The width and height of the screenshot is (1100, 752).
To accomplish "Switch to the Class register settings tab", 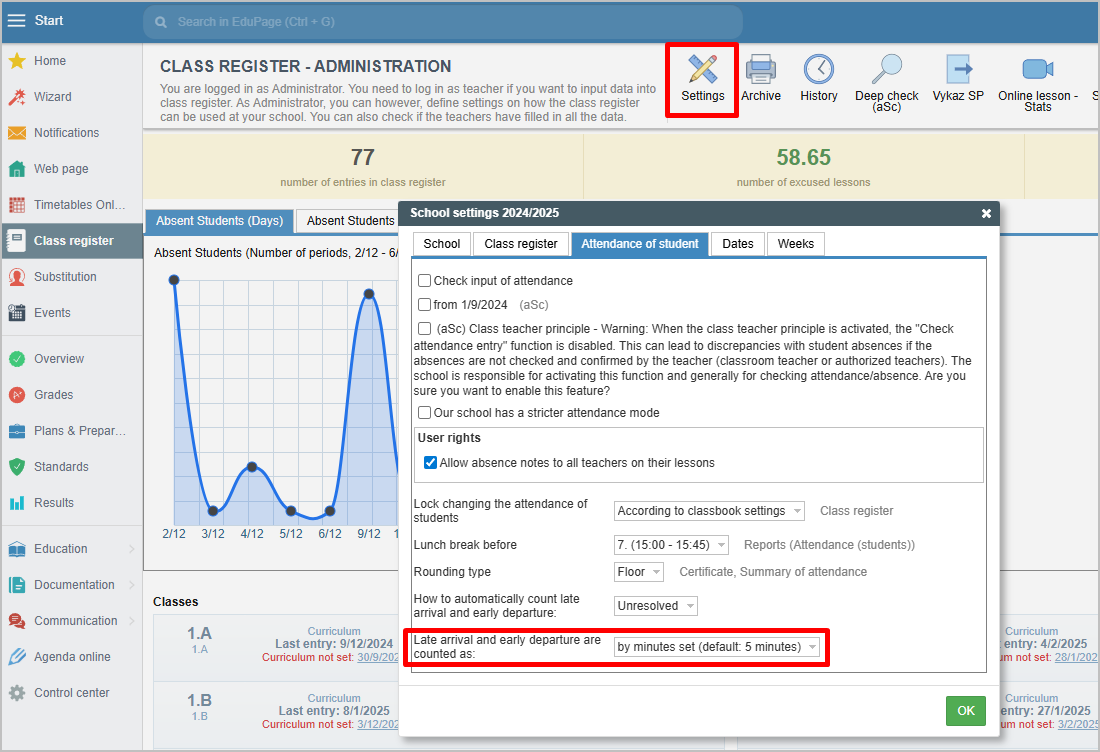I will click(520, 244).
